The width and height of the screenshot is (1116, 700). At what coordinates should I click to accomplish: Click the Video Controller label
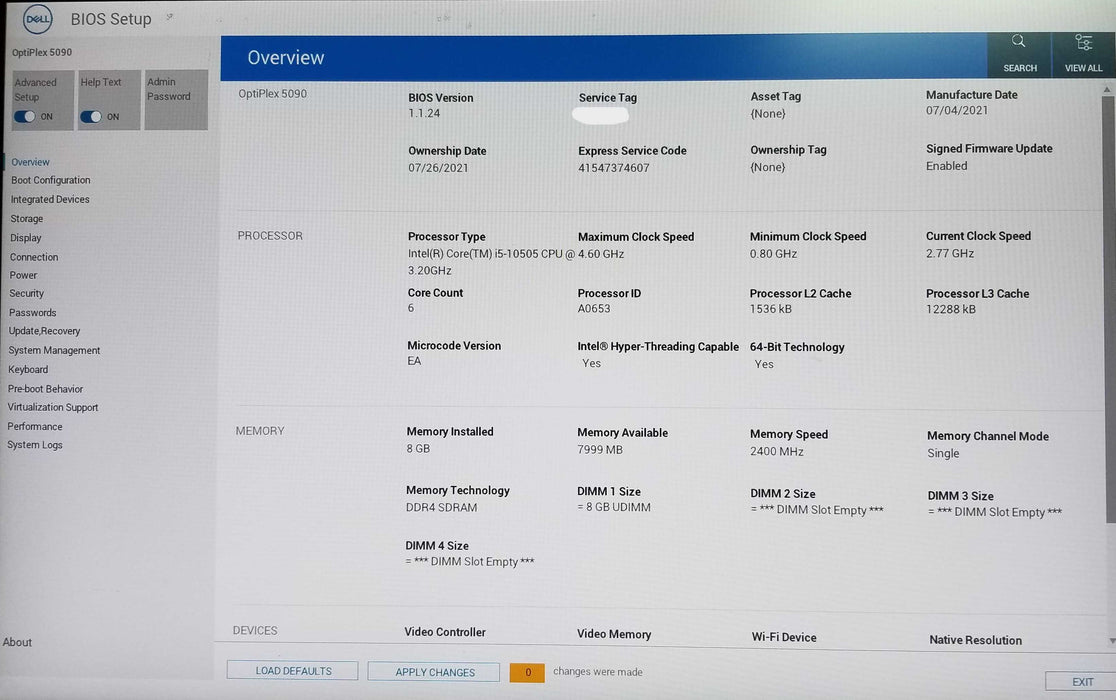pyautogui.click(x=445, y=632)
